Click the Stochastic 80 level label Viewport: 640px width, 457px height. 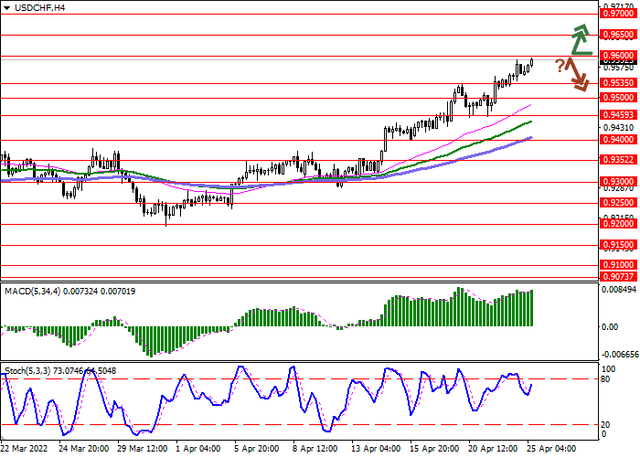tap(606, 380)
